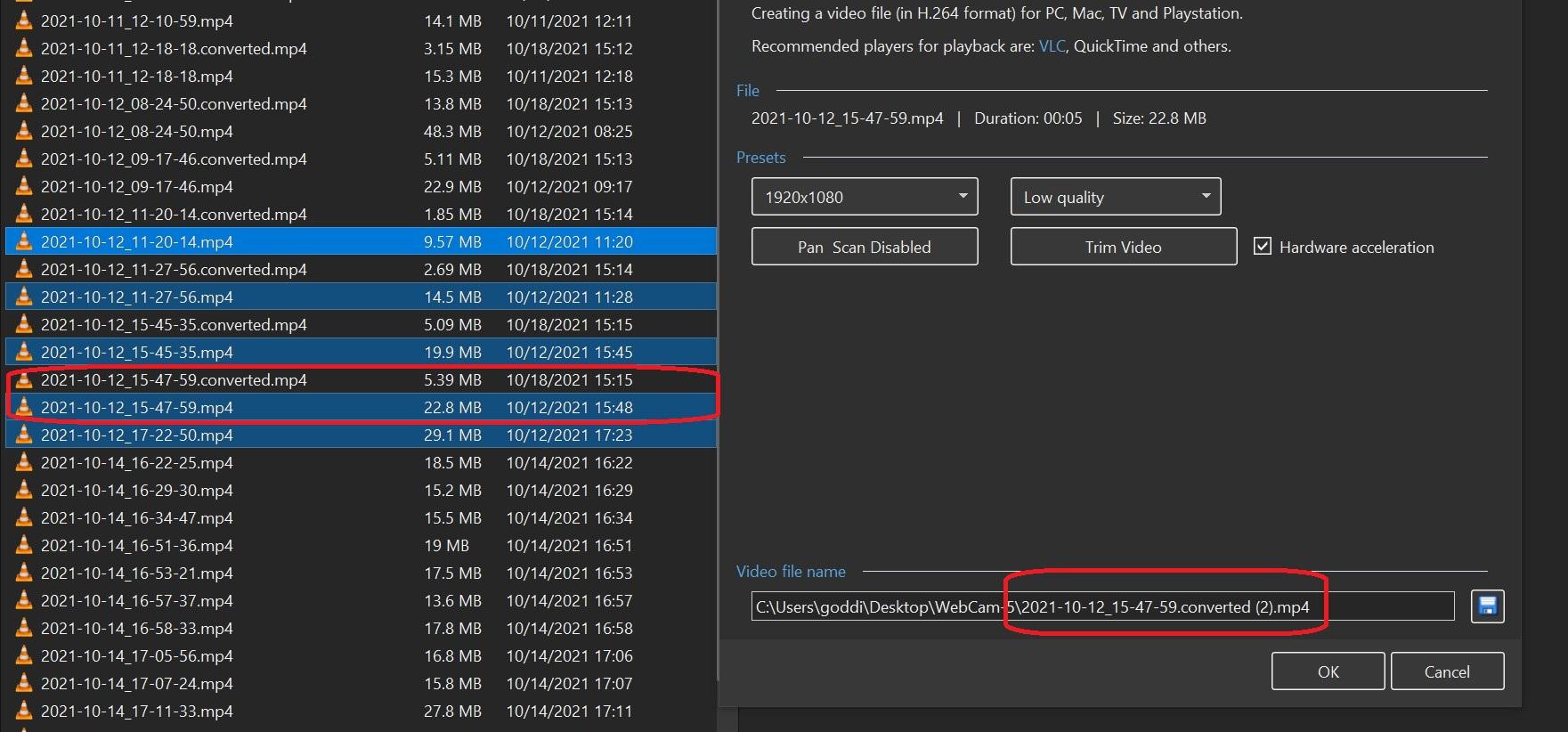Click VLC icon of 2021-10-14_17-11-33.mp4
The width and height of the screenshot is (1568, 732).
coord(24,711)
